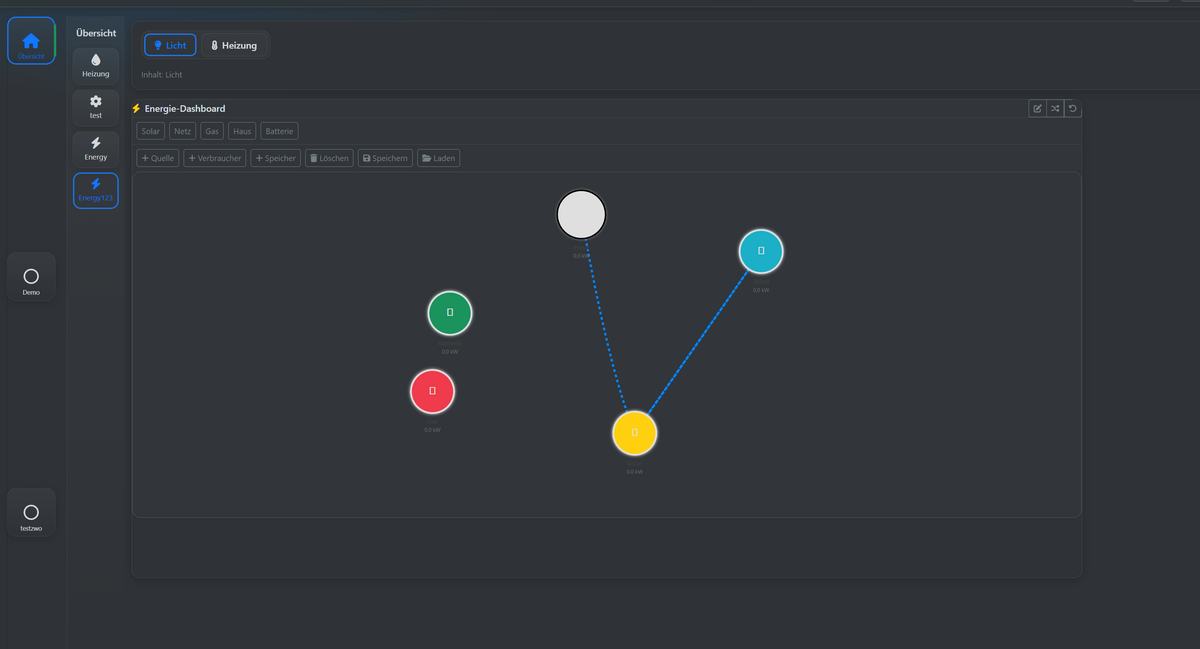
Task: Click the undo reset icon
Action: 1072,108
